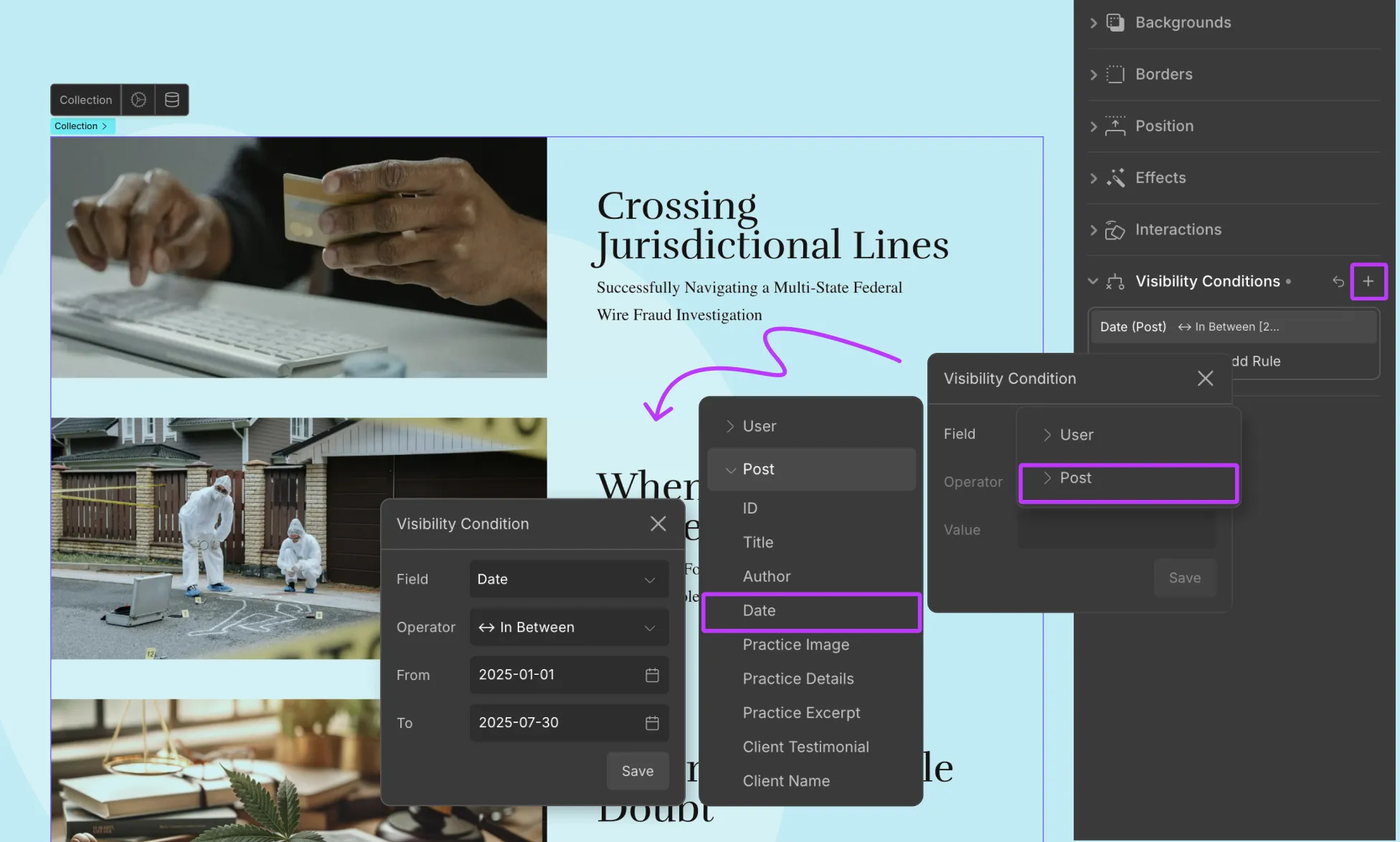1400x842 pixels.
Task: Select the credit card keyboard image
Action: tap(299, 257)
